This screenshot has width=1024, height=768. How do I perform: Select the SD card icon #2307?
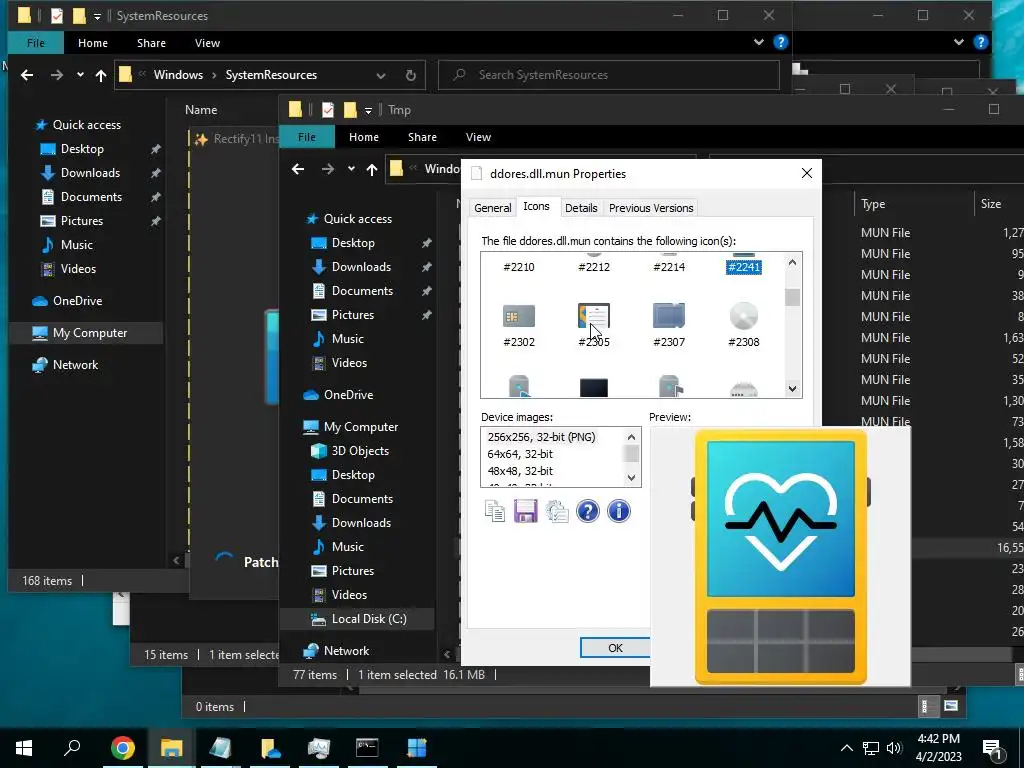tap(669, 316)
